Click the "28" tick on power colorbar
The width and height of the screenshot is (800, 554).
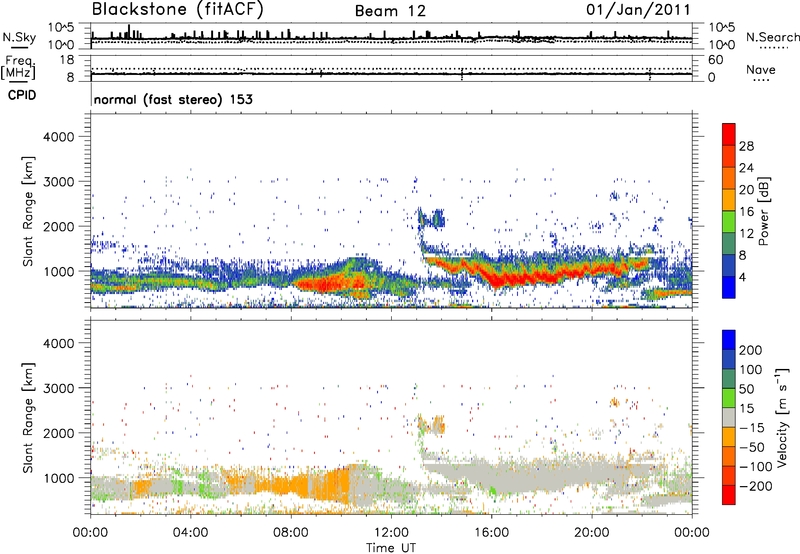(746, 146)
